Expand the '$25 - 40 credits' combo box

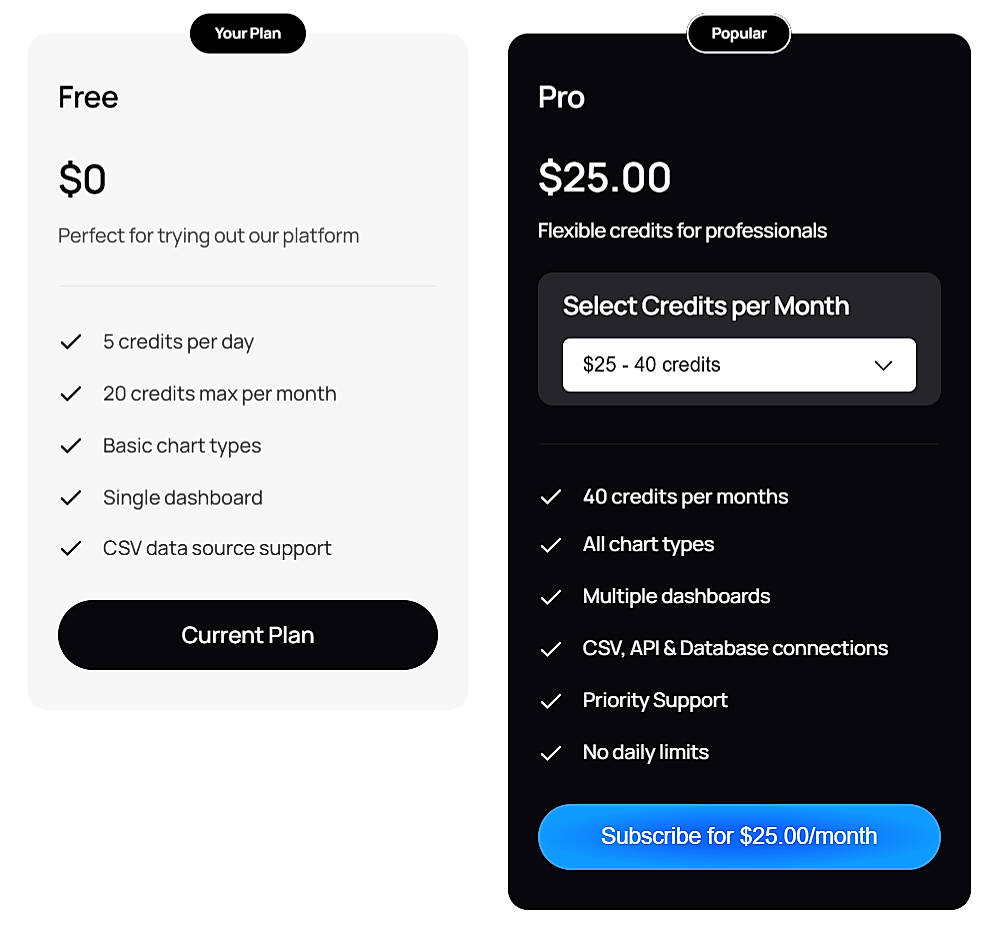[739, 365]
